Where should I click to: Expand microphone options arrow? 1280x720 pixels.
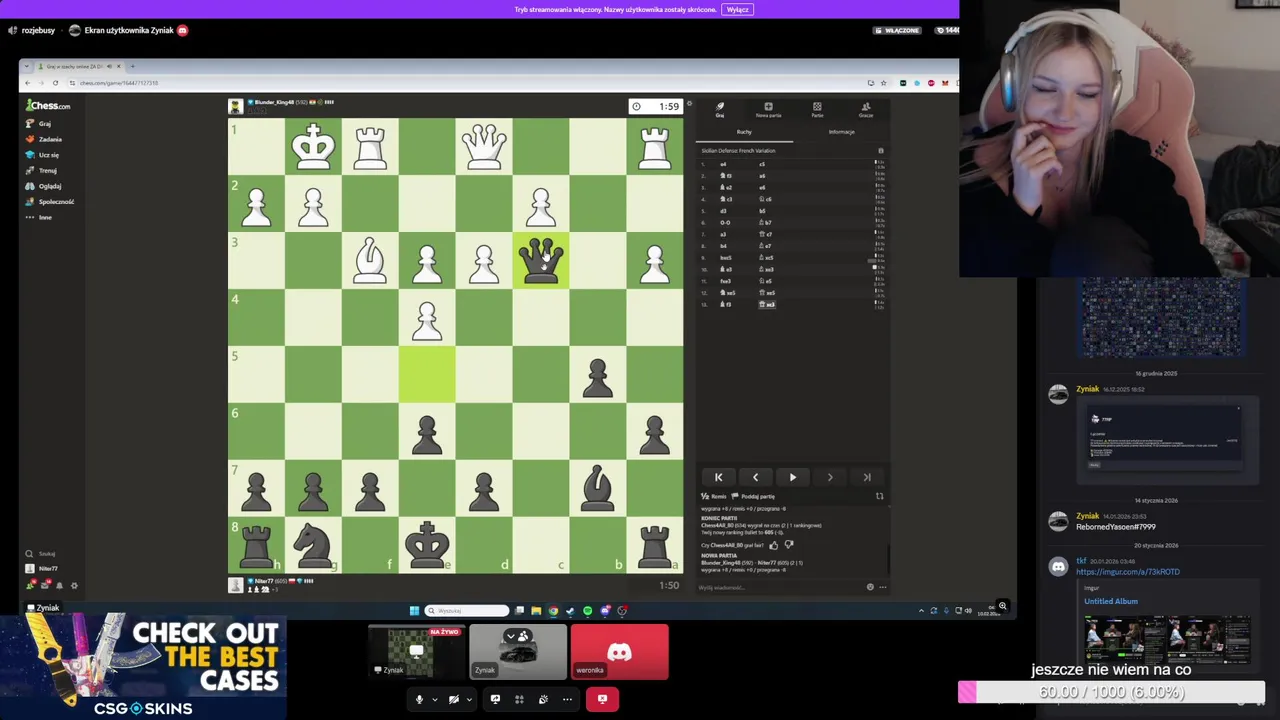click(434, 699)
